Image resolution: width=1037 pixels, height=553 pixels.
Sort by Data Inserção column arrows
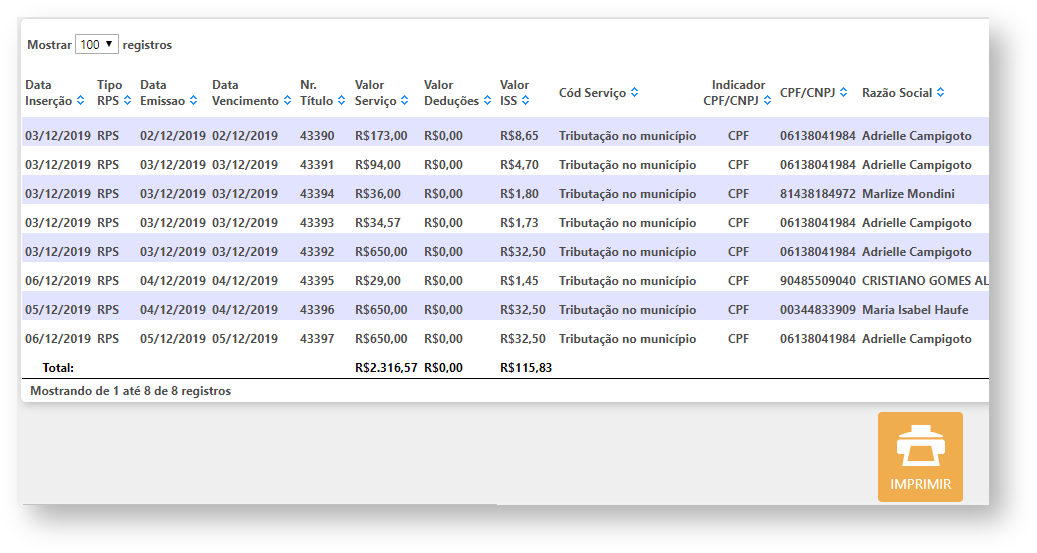[80, 101]
